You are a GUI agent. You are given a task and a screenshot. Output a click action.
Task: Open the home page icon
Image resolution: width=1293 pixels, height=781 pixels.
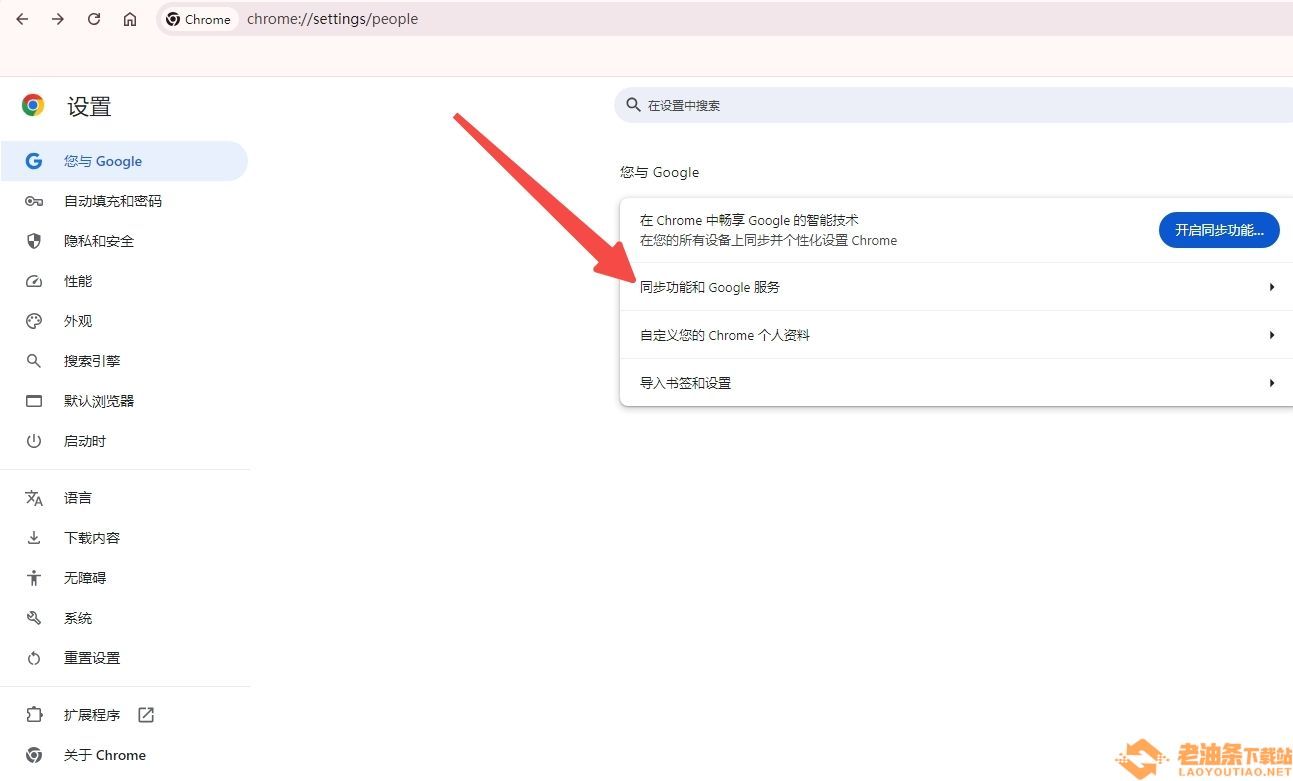coord(130,19)
